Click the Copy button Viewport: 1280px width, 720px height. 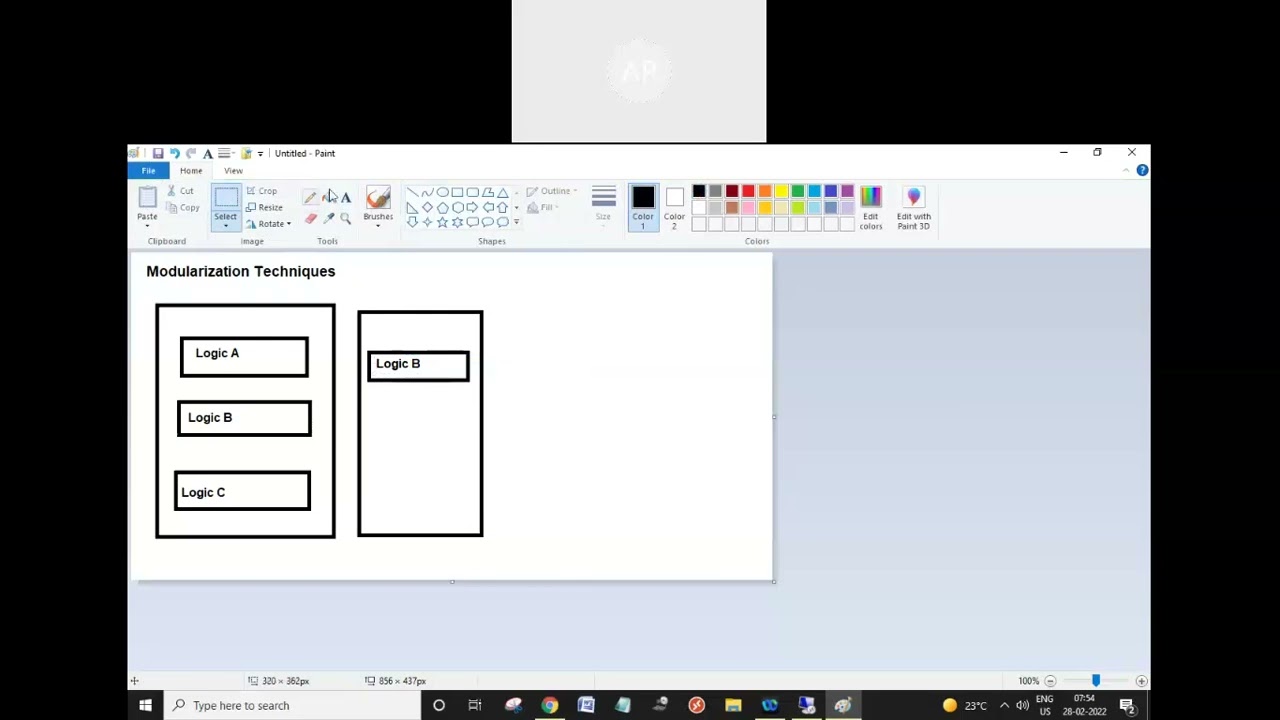coord(184,208)
